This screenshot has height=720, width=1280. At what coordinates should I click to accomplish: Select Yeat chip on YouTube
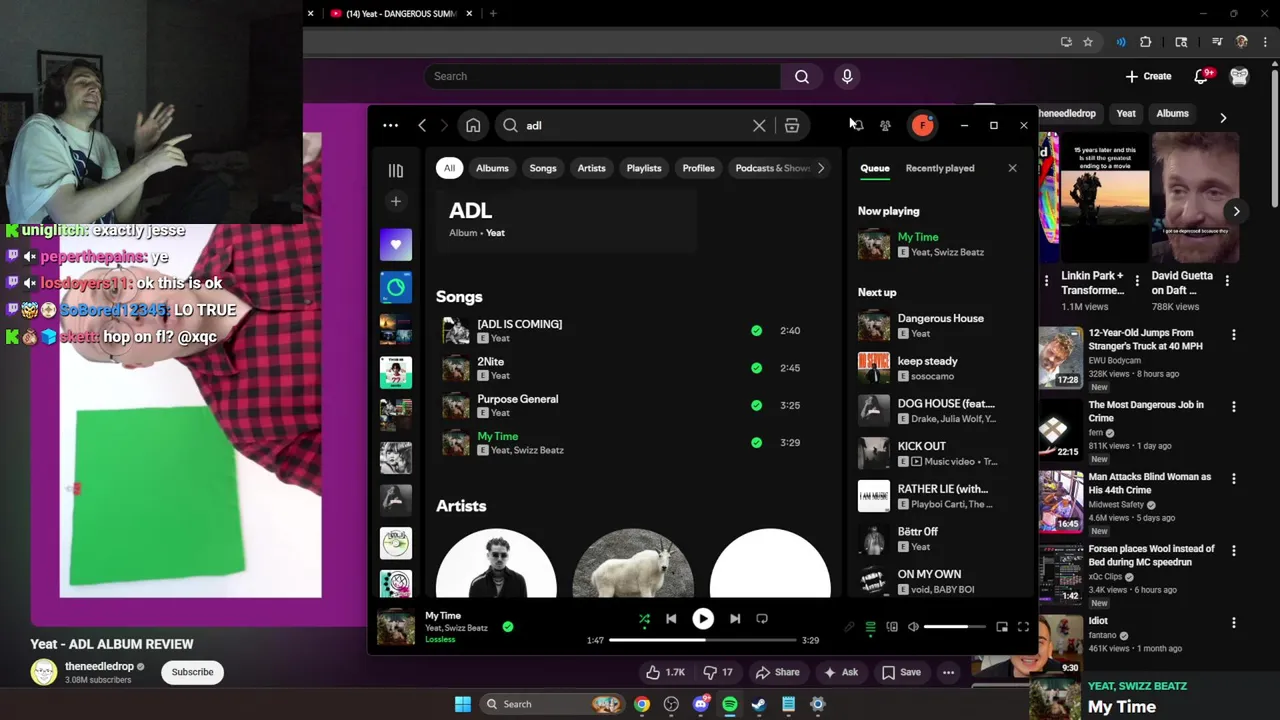(x=1126, y=113)
